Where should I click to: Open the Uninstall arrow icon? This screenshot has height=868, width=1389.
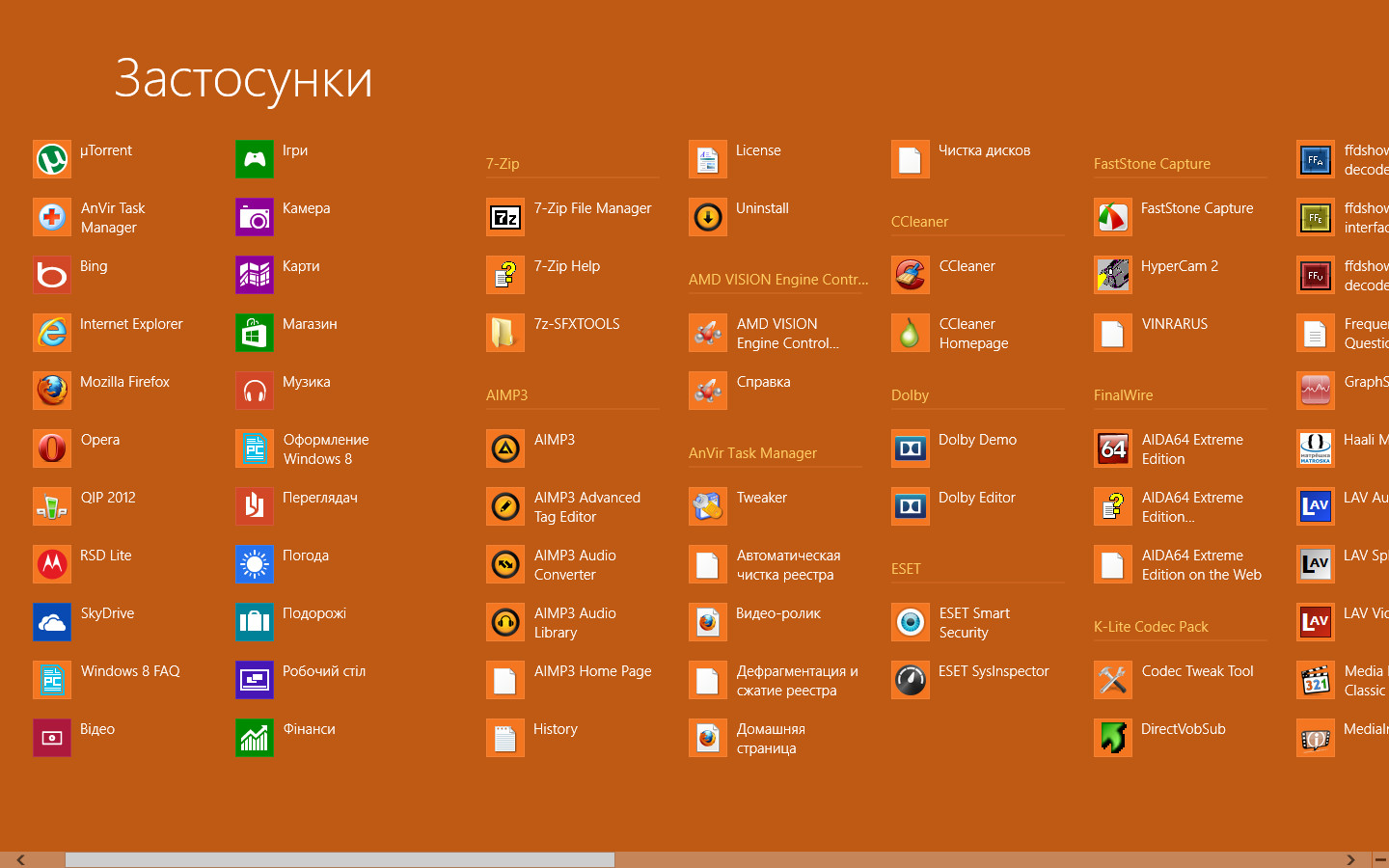(x=708, y=217)
